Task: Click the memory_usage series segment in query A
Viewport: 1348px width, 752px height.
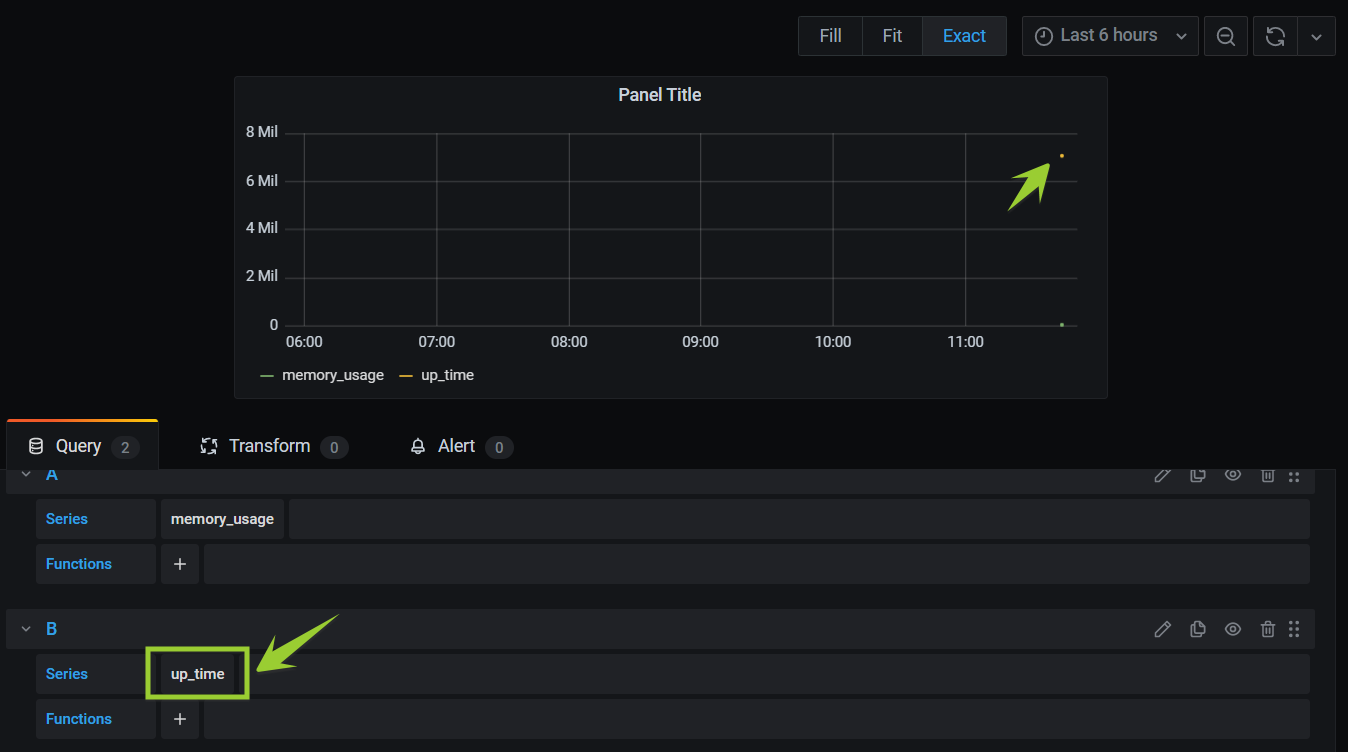Action: 222,519
